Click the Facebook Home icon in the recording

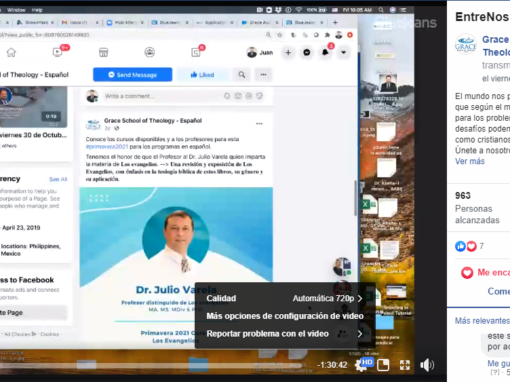pos(11,52)
